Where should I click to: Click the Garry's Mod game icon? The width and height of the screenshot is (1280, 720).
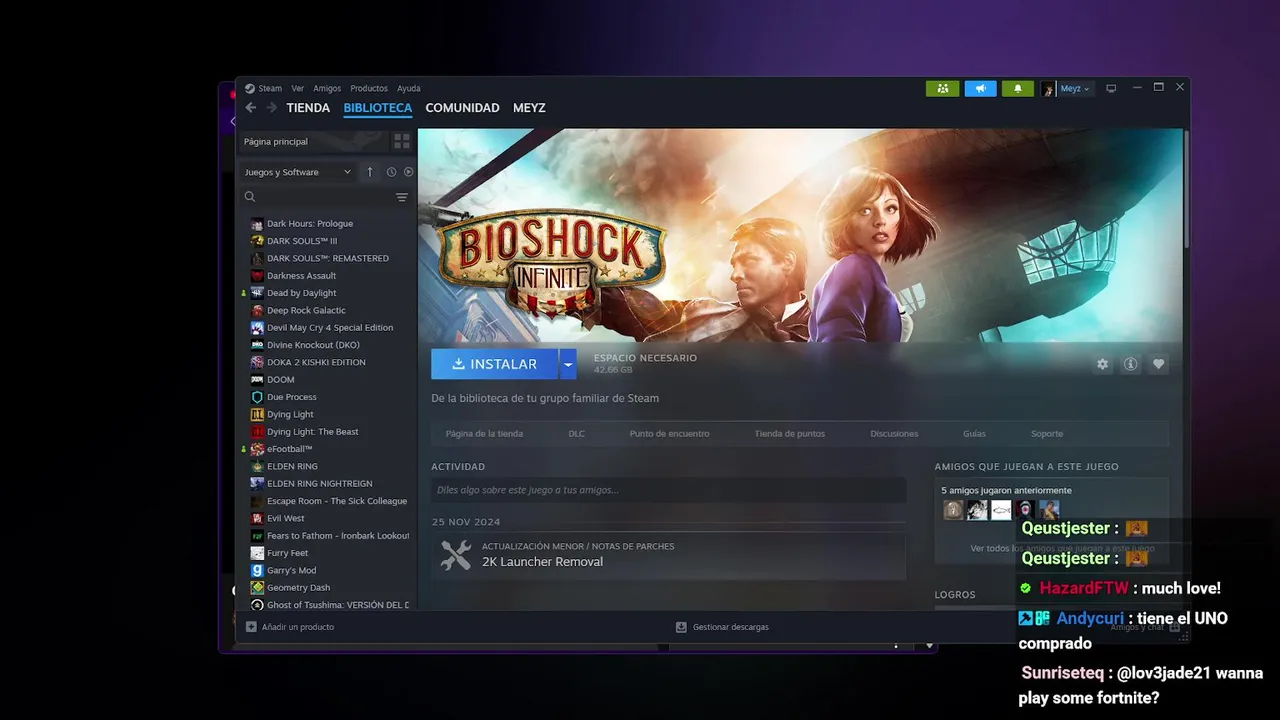[257, 570]
